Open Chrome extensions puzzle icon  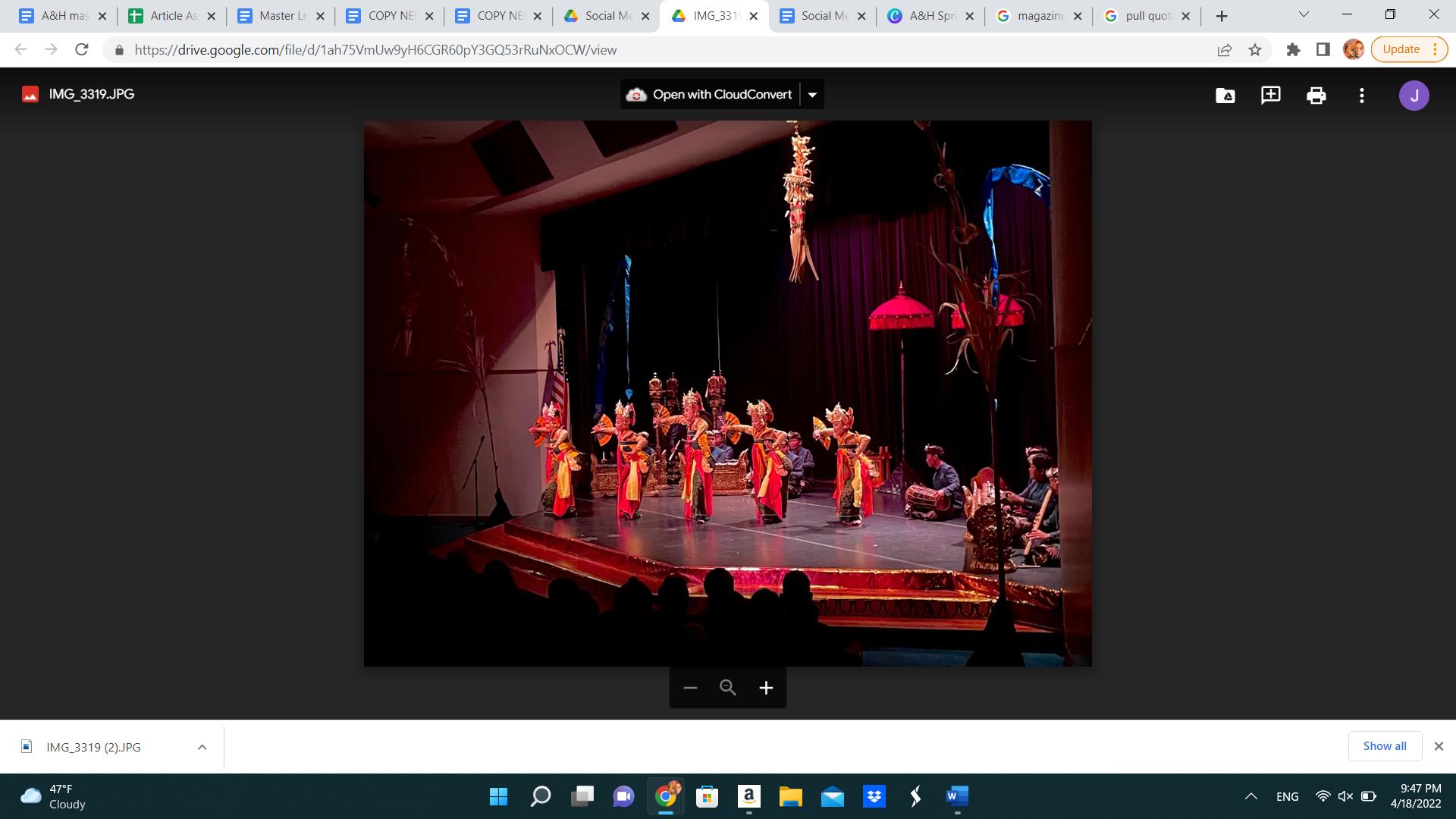tap(1293, 50)
